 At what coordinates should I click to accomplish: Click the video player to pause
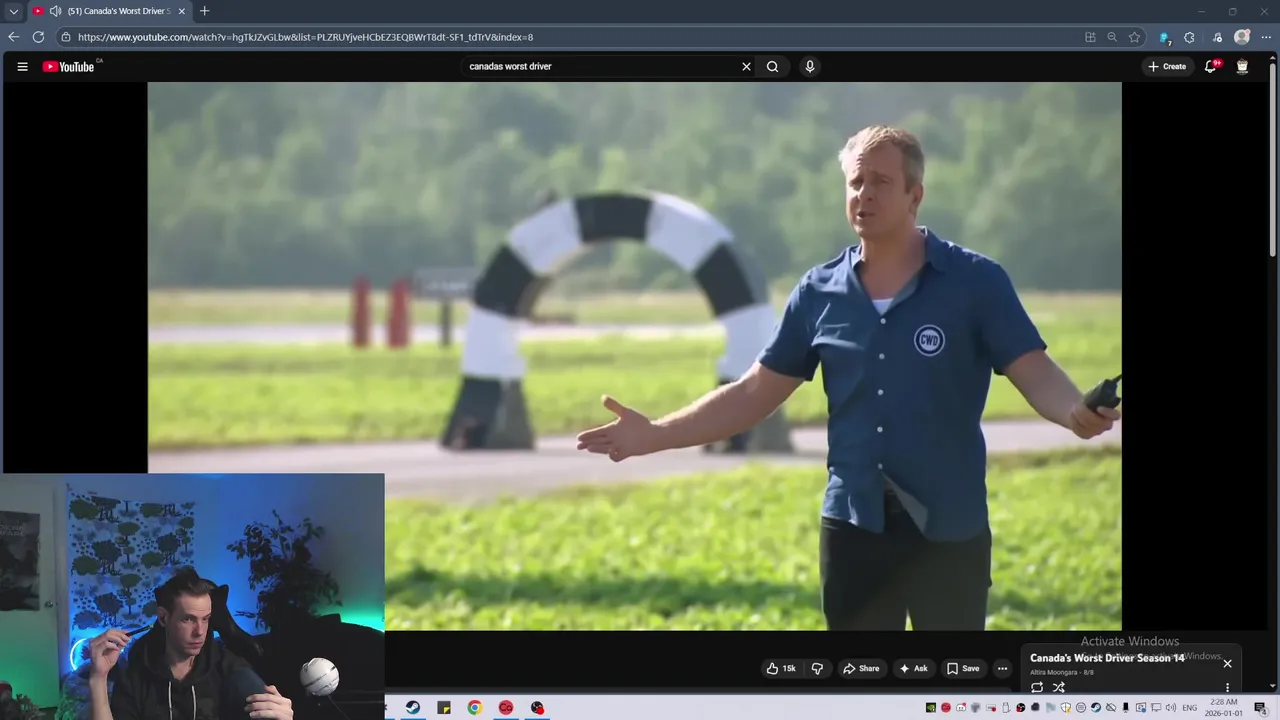coord(634,356)
